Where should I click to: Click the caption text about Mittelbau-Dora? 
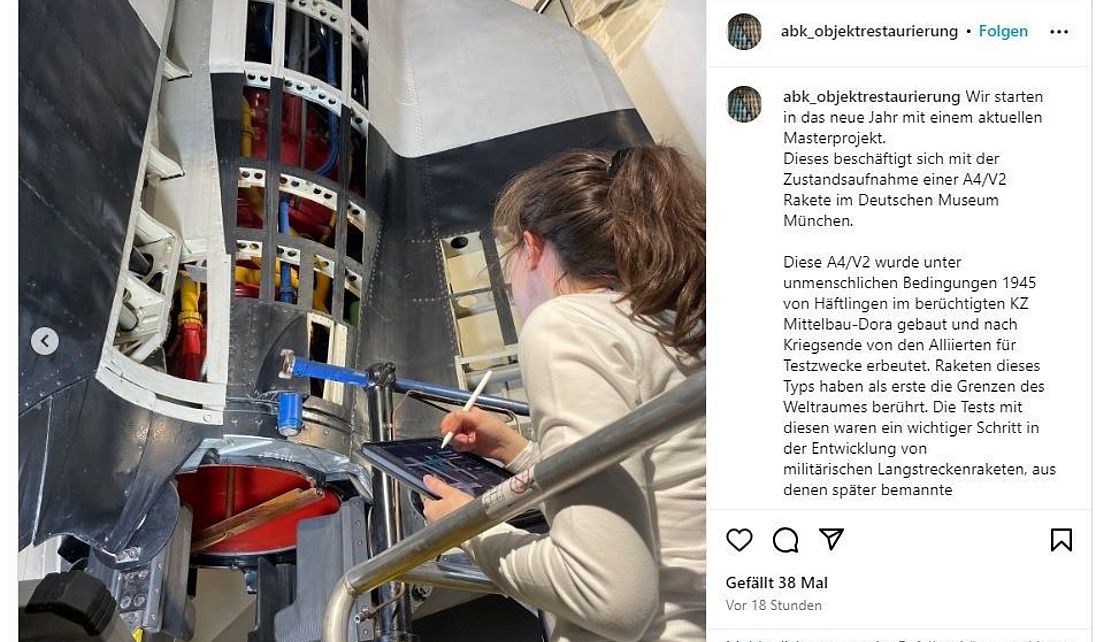click(x=919, y=376)
